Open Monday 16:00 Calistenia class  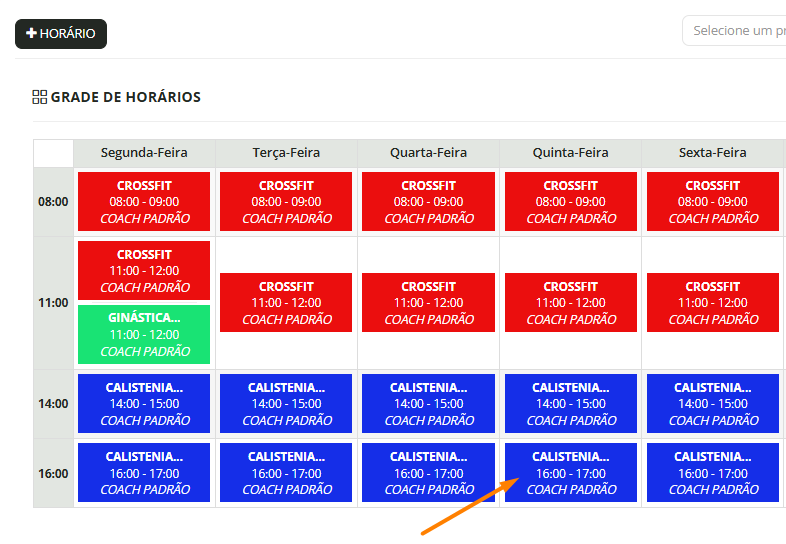click(144, 472)
